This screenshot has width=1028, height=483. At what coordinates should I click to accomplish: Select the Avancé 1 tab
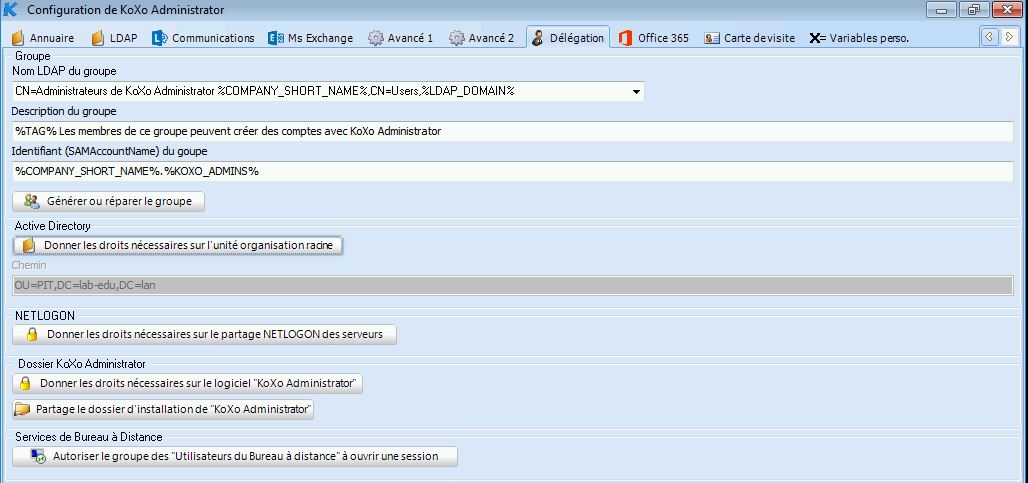[401, 38]
